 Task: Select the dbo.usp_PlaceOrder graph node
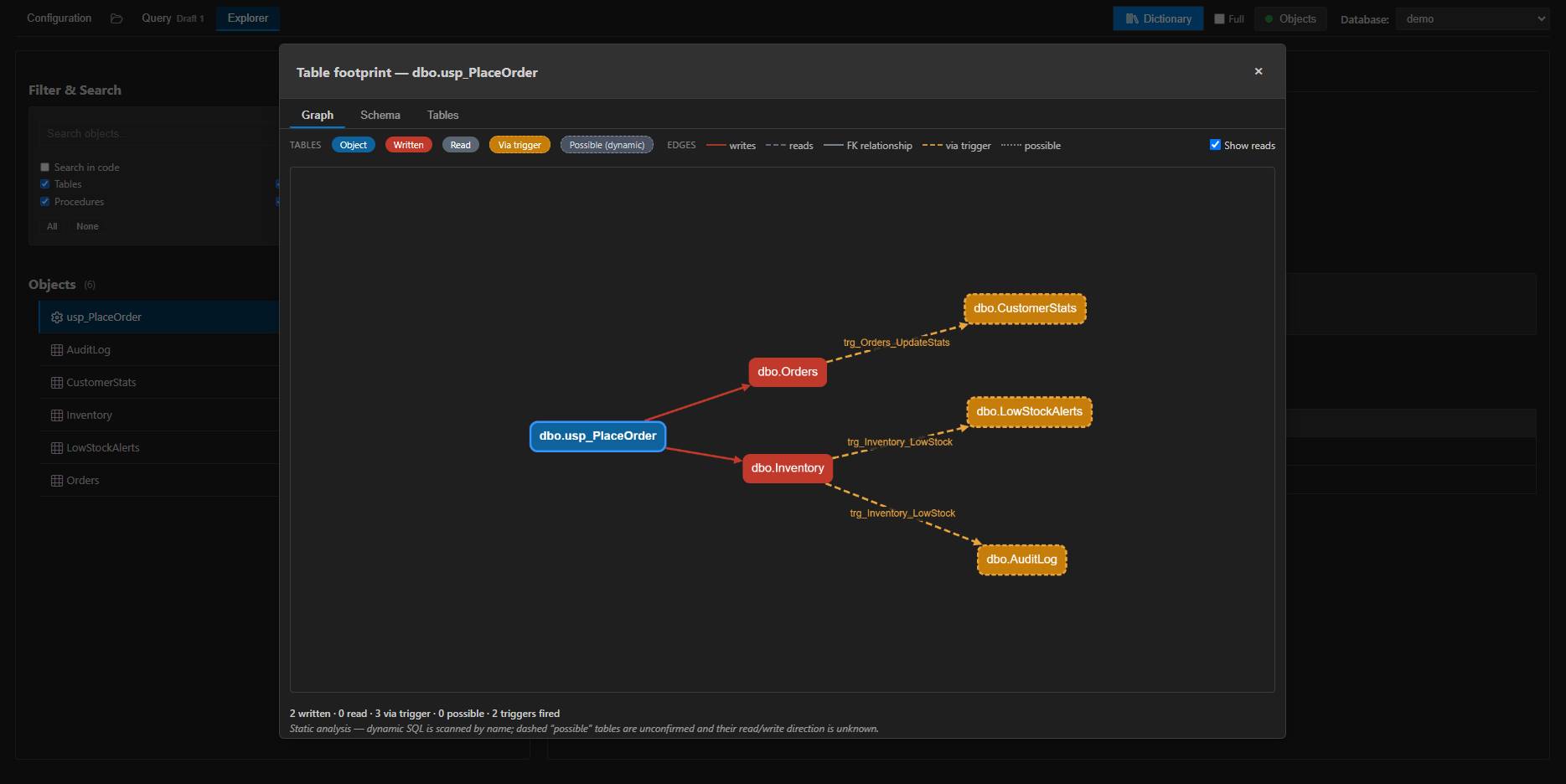(597, 436)
